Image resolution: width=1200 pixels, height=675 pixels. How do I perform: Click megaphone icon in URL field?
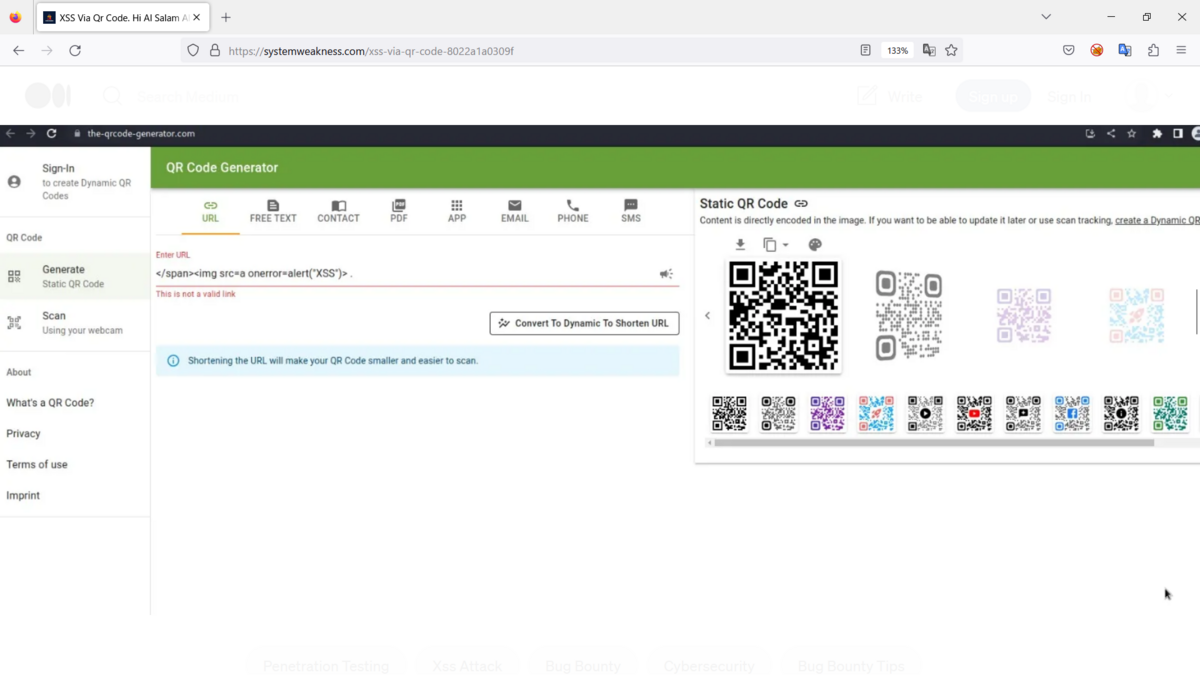(x=666, y=274)
